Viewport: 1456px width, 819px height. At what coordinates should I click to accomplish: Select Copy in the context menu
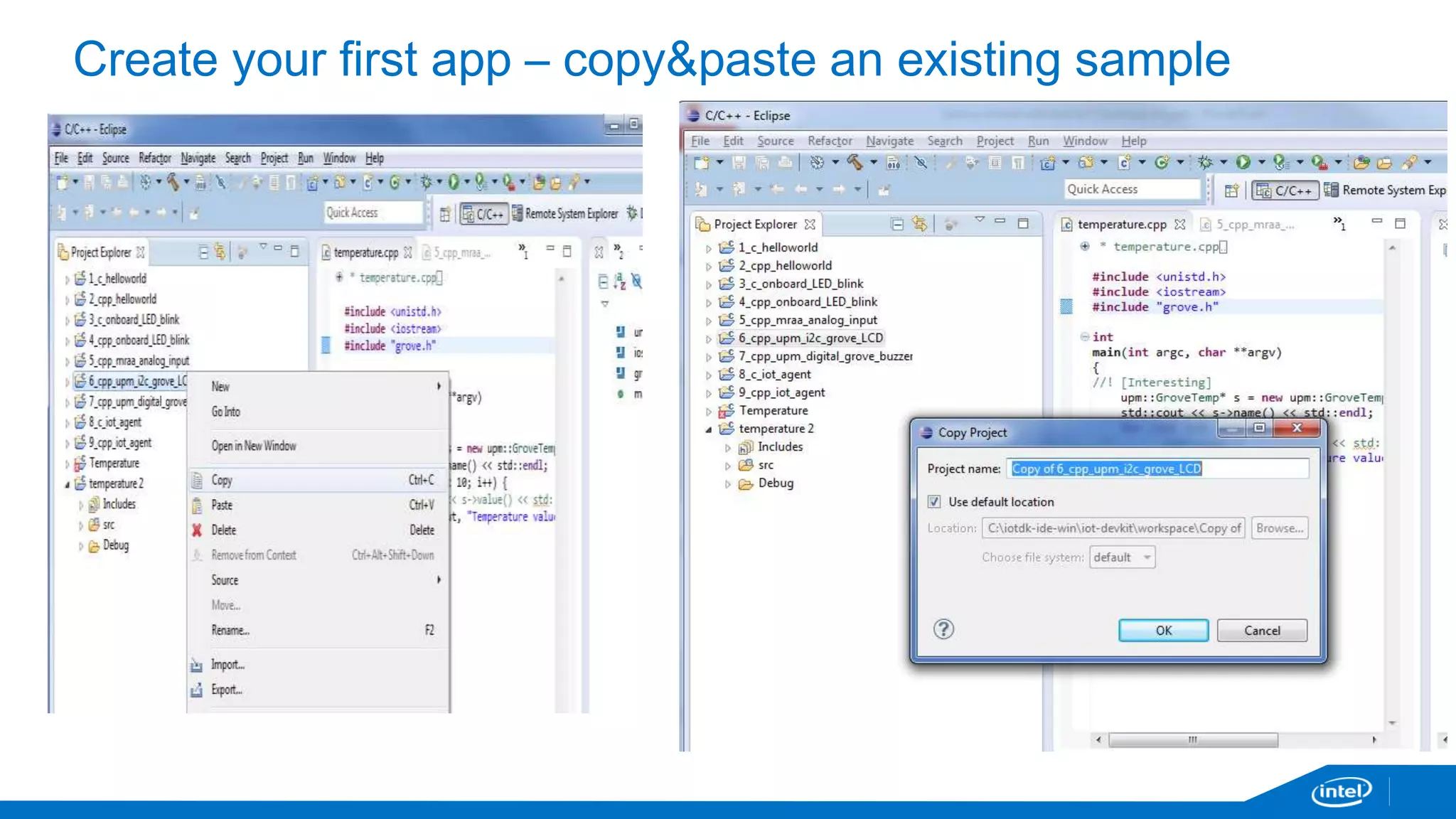(x=222, y=481)
